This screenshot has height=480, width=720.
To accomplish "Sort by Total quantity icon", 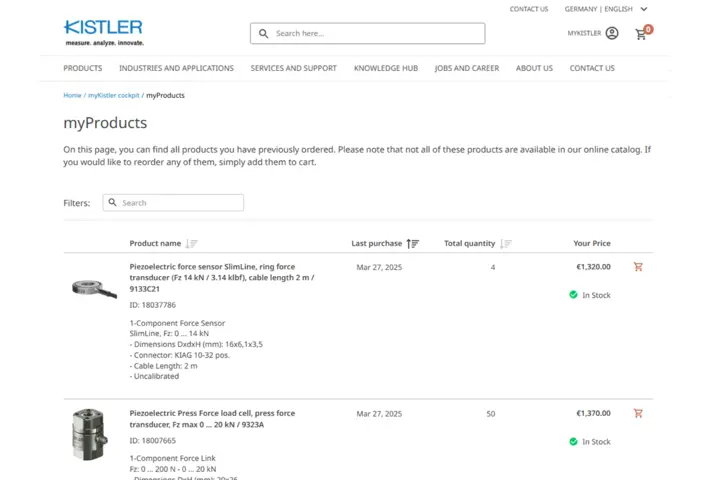I will pyautogui.click(x=506, y=243).
